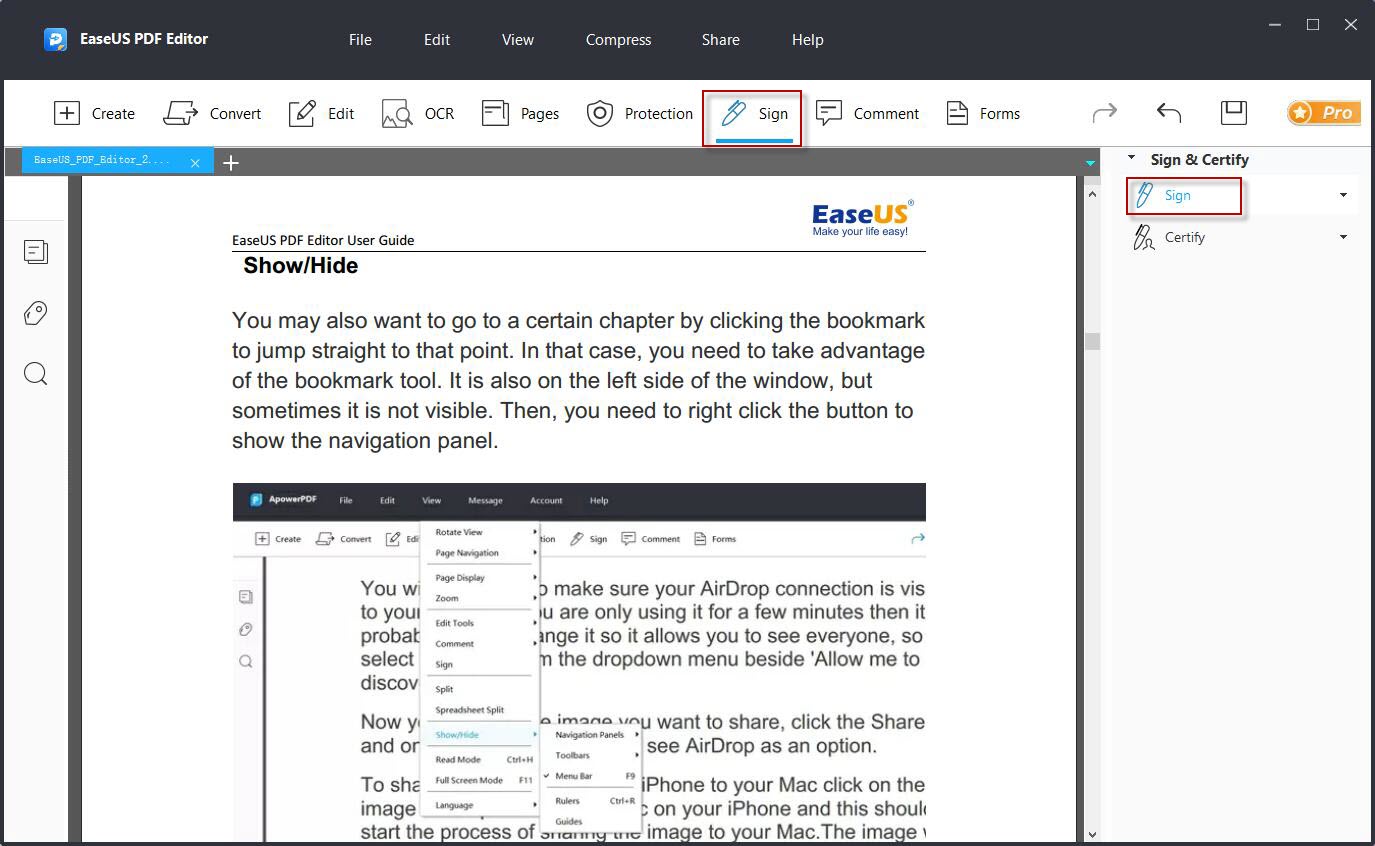Open the Create tool

(95, 113)
